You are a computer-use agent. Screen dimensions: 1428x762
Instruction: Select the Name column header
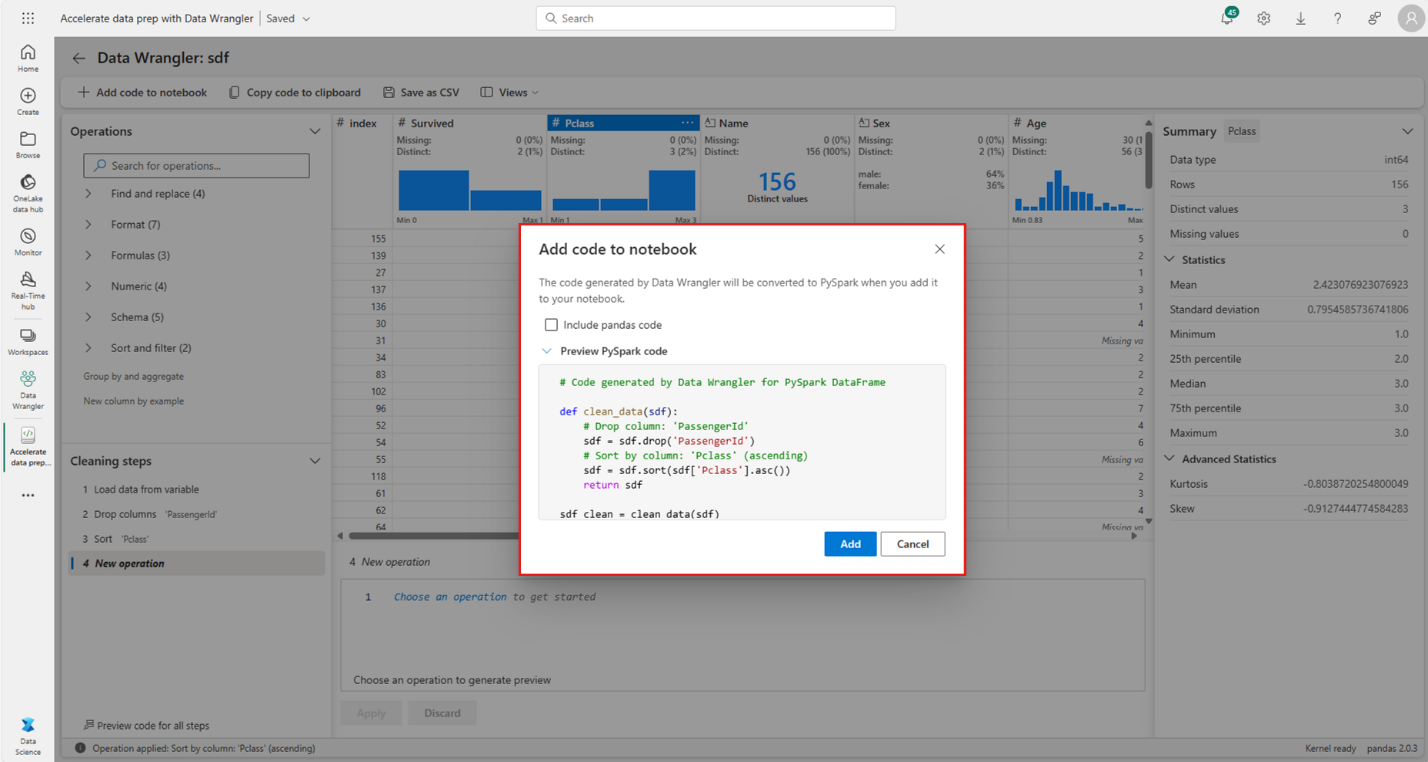pyautogui.click(x=777, y=123)
